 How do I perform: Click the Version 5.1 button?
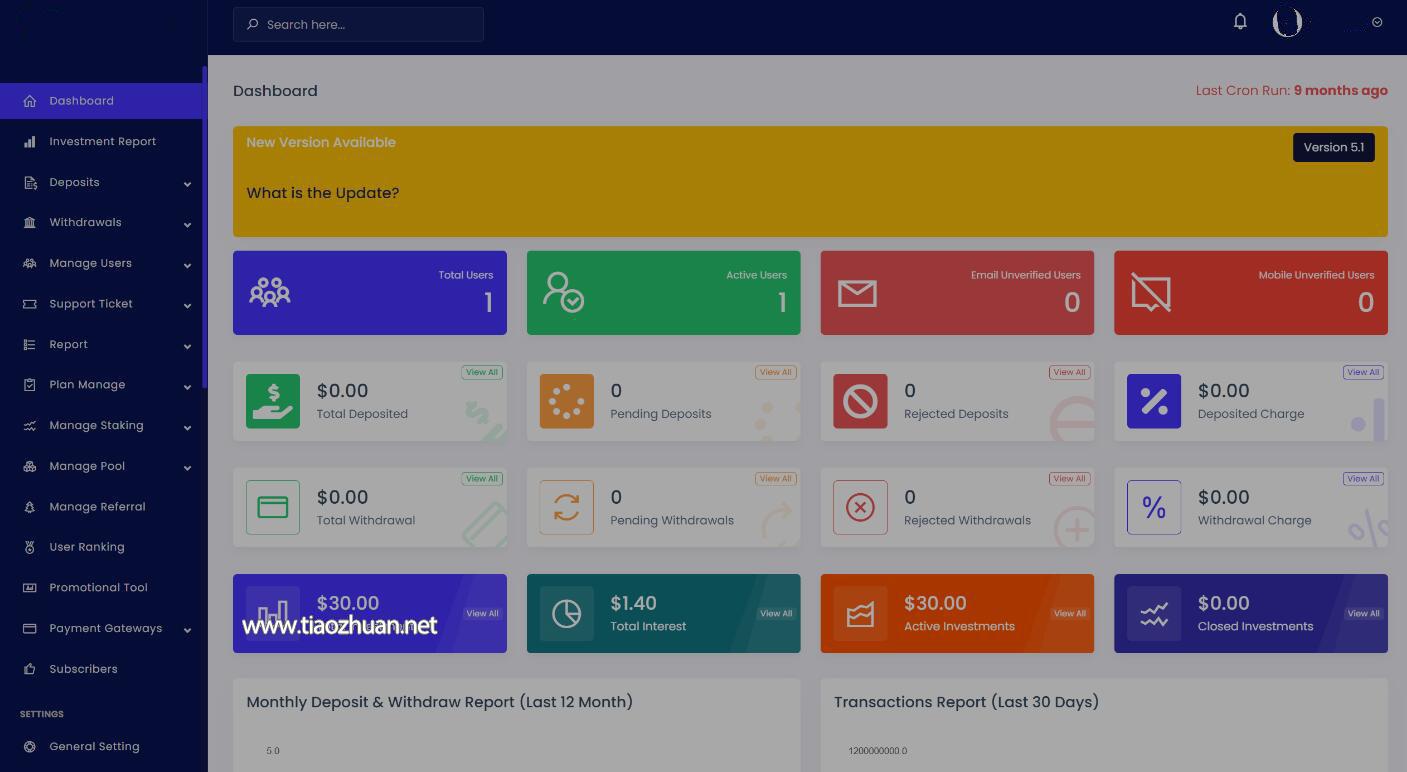(x=1333, y=147)
